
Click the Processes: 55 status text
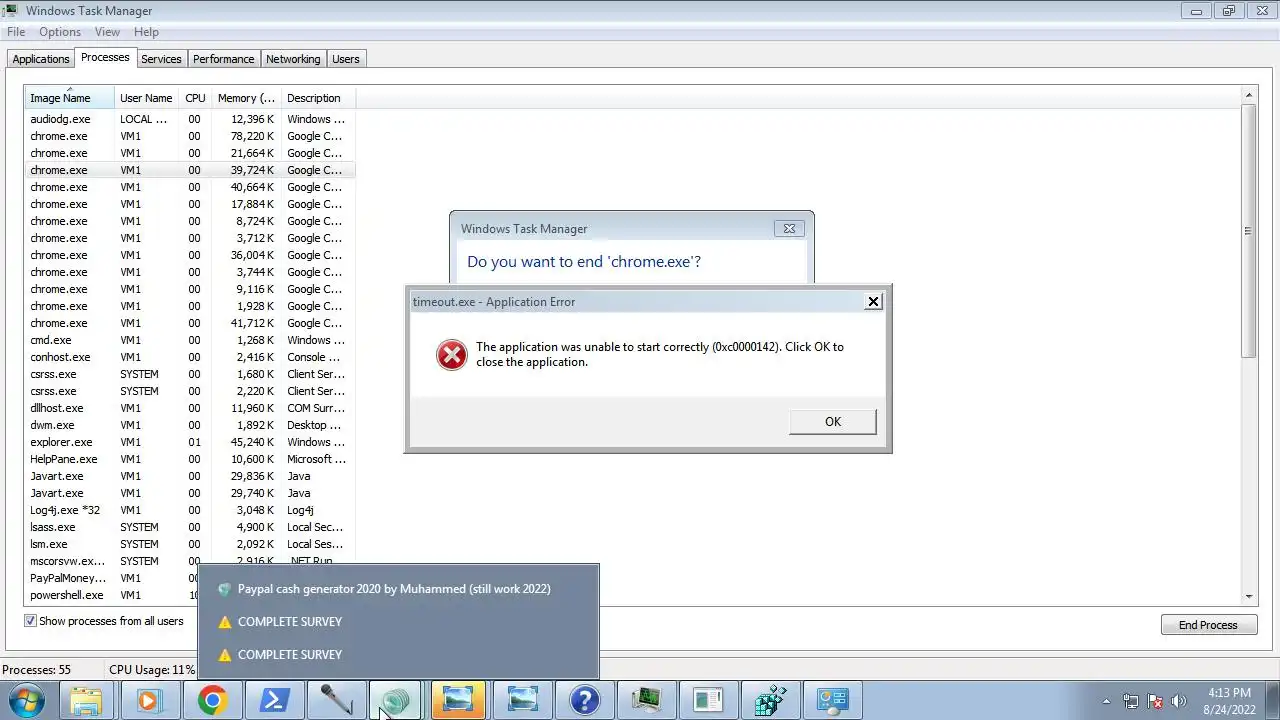37,670
